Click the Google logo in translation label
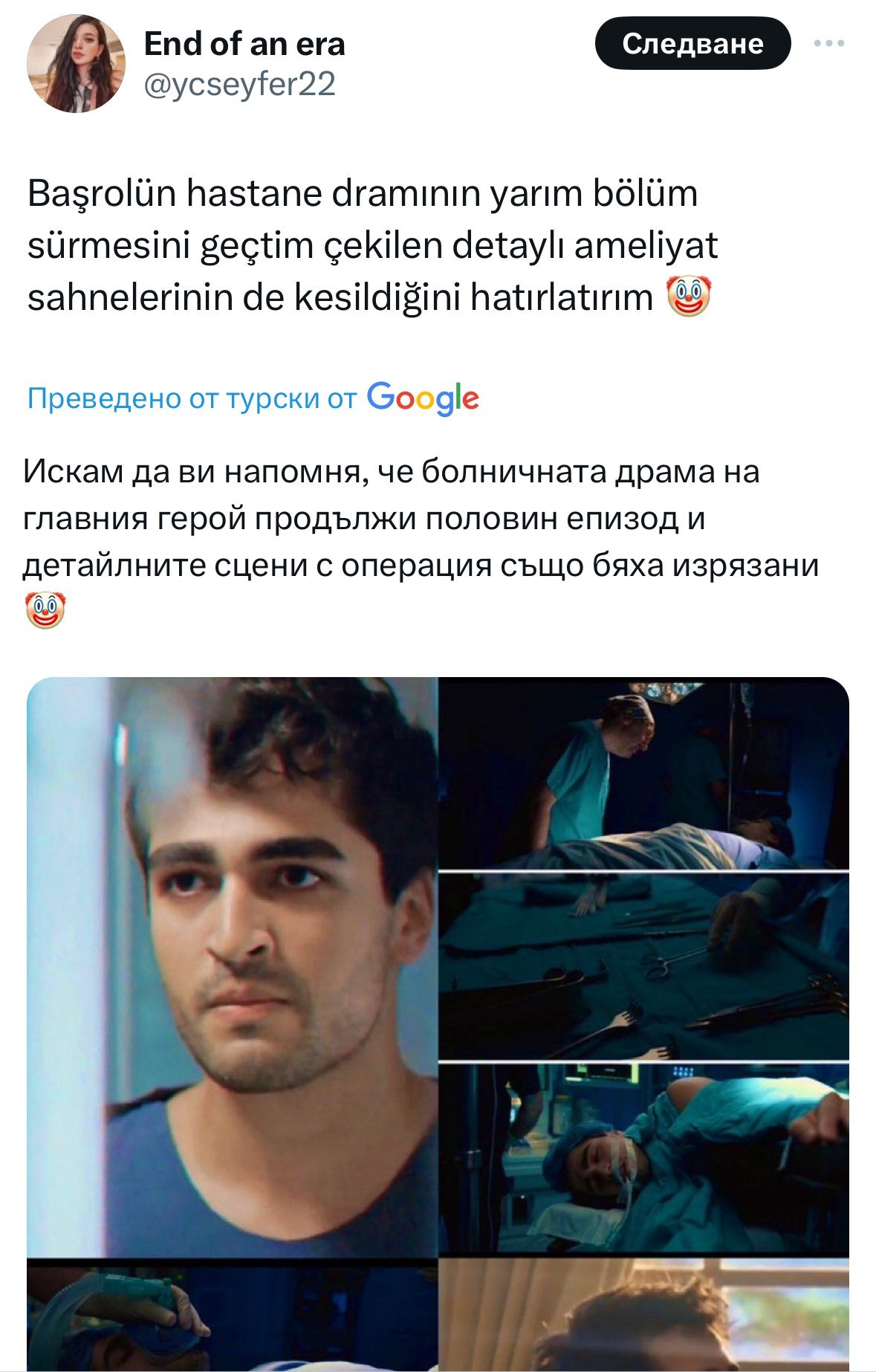Image resolution: width=876 pixels, height=1372 pixels. (x=424, y=398)
